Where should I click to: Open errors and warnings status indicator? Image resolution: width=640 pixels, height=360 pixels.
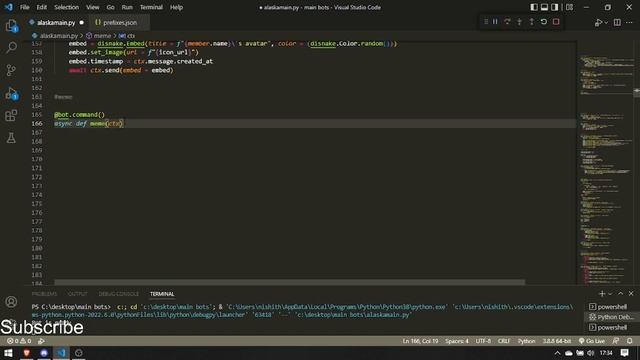[x=19, y=341]
